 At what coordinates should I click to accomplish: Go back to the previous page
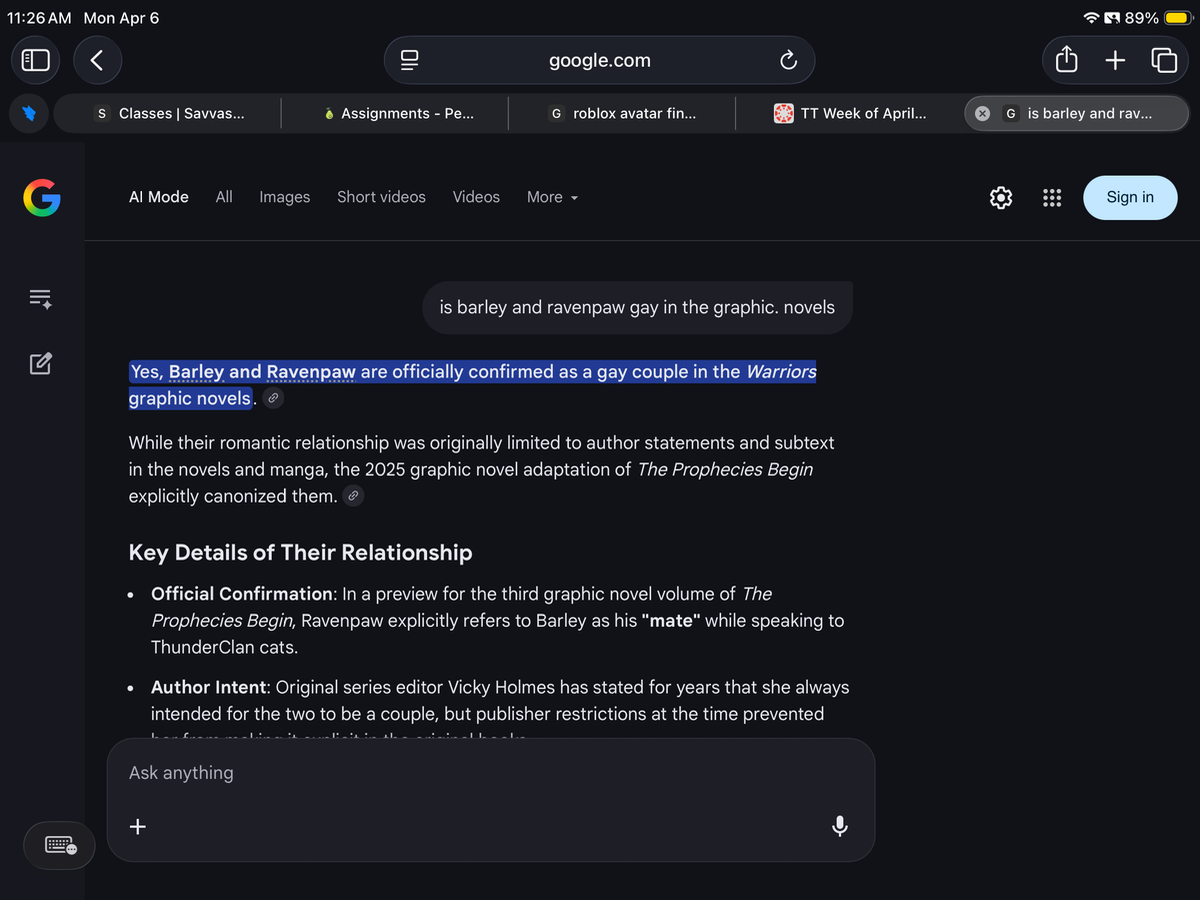[x=96, y=60]
